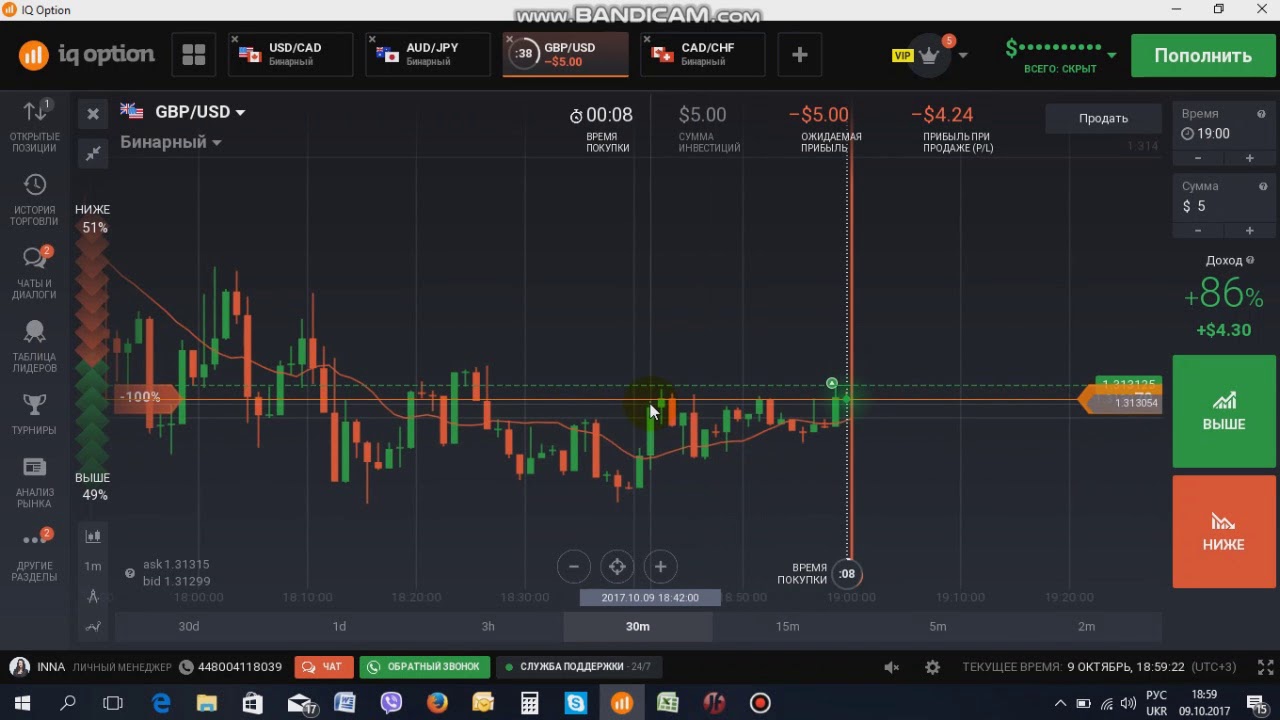This screenshot has width=1280, height=720.
Task: Select 2m timeframe
Action: [1087, 626]
